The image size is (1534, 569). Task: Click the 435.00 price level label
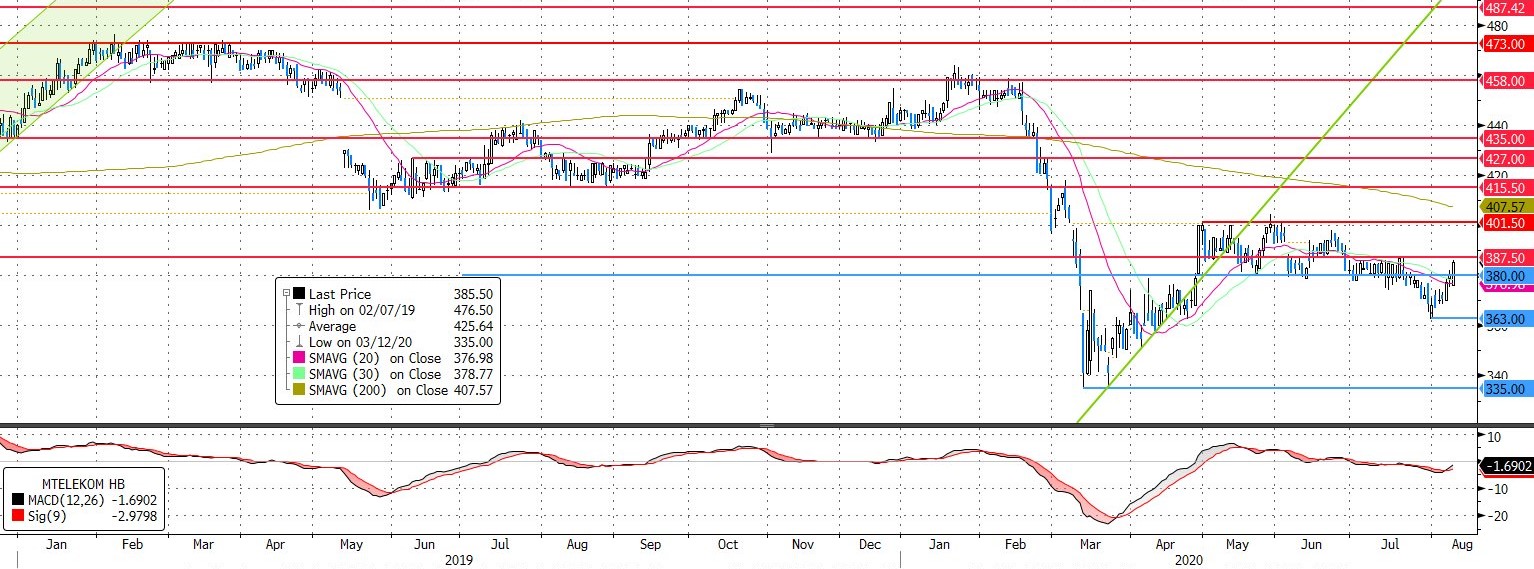1506,139
